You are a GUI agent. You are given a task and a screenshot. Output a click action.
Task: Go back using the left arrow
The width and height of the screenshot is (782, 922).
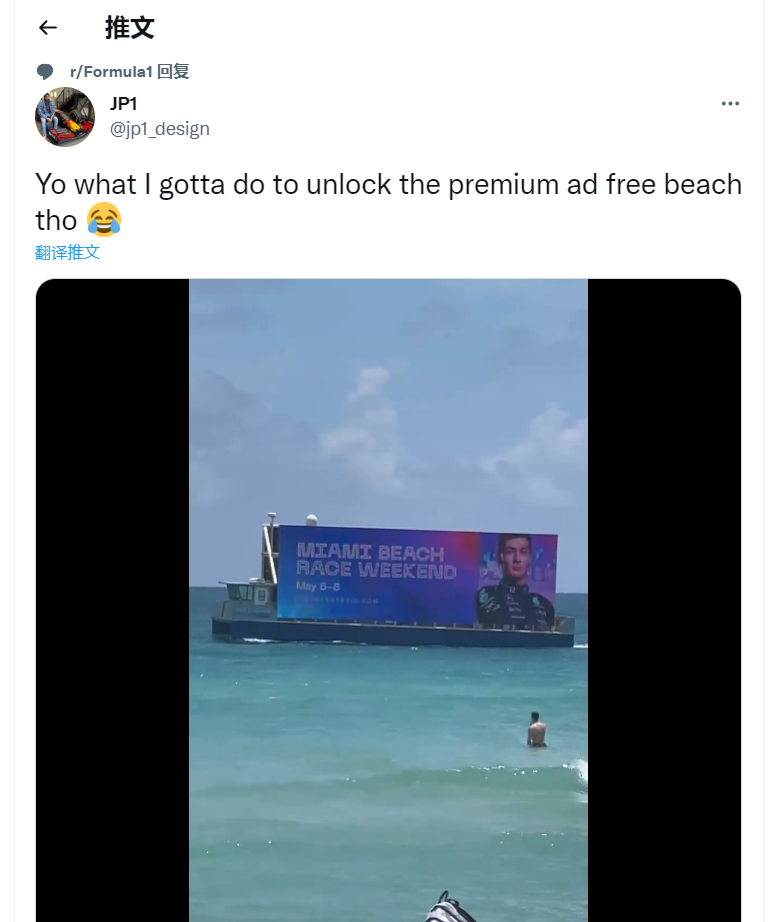pos(48,27)
